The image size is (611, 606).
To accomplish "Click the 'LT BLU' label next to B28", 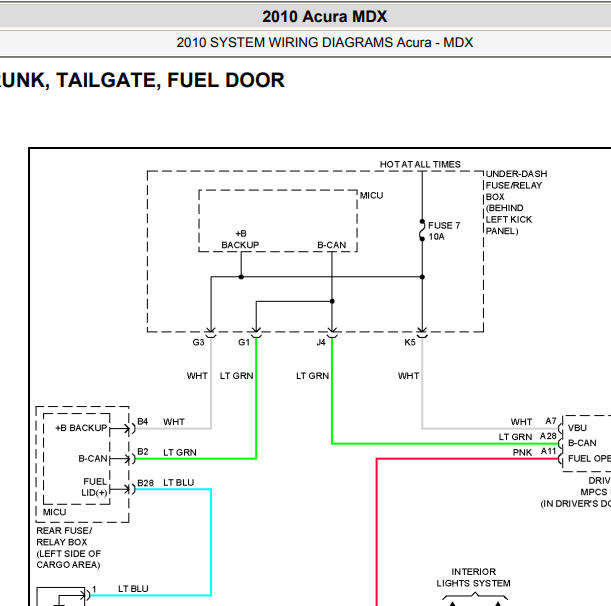I will click(x=178, y=482).
